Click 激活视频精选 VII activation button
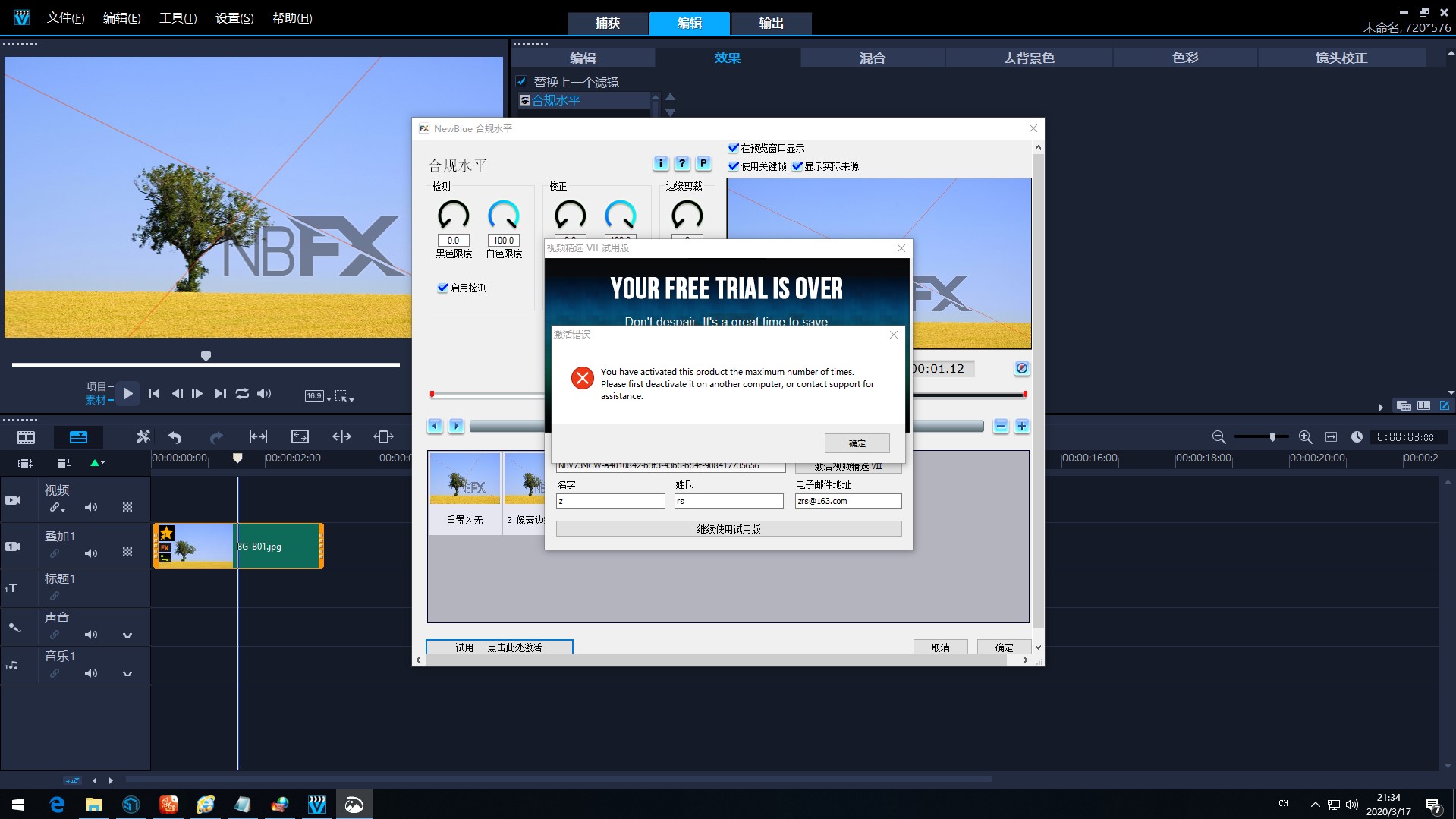1456x819 pixels. click(848, 467)
